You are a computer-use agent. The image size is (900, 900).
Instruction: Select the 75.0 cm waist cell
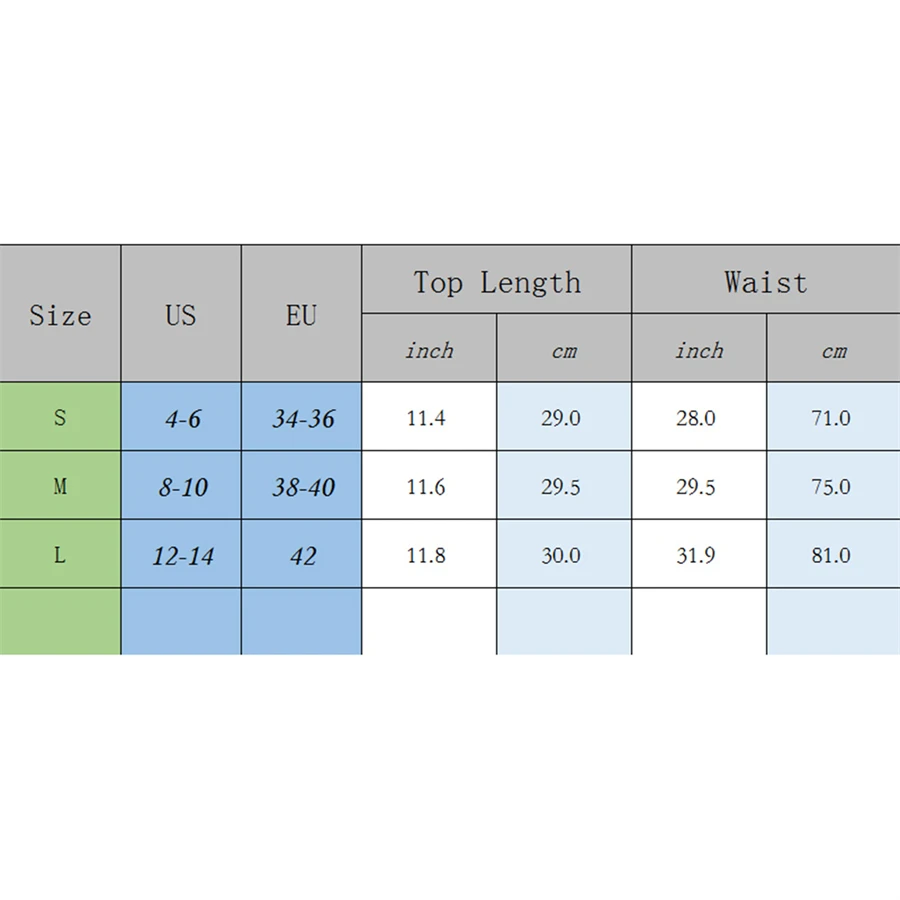(831, 487)
